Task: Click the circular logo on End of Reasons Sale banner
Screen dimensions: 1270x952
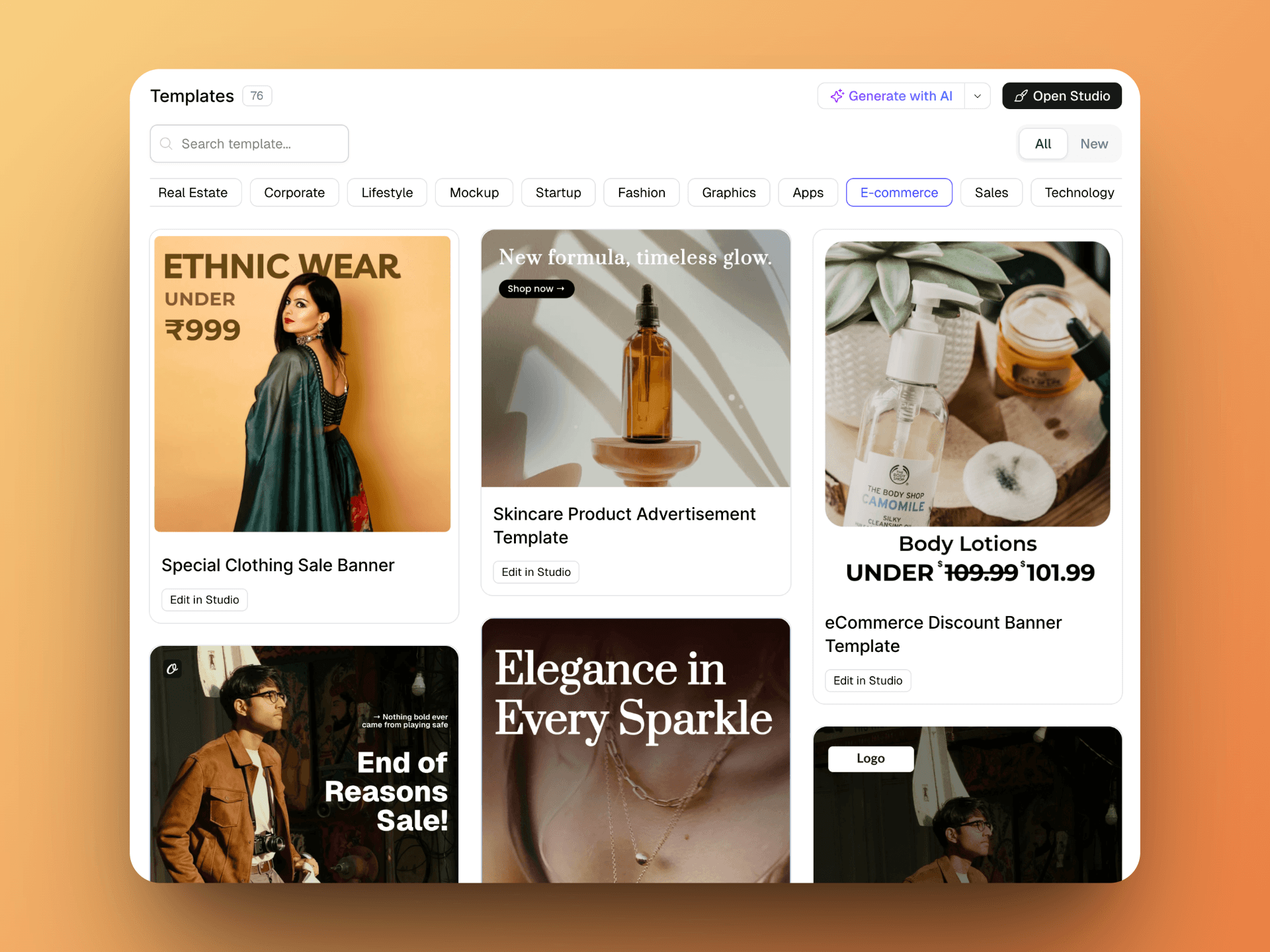Action: pyautogui.click(x=173, y=669)
